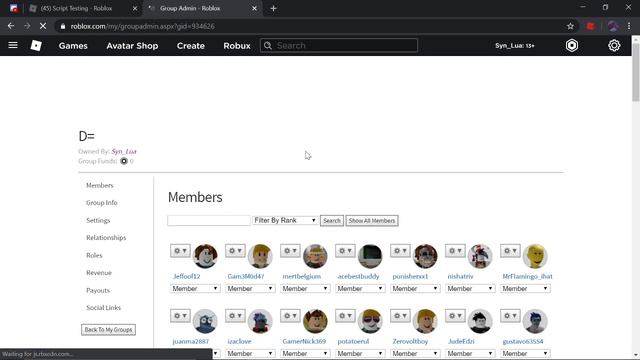Image resolution: width=640 pixels, height=360 pixels.
Task: Open gear menu for member izaclove
Action: pyautogui.click(x=235, y=316)
